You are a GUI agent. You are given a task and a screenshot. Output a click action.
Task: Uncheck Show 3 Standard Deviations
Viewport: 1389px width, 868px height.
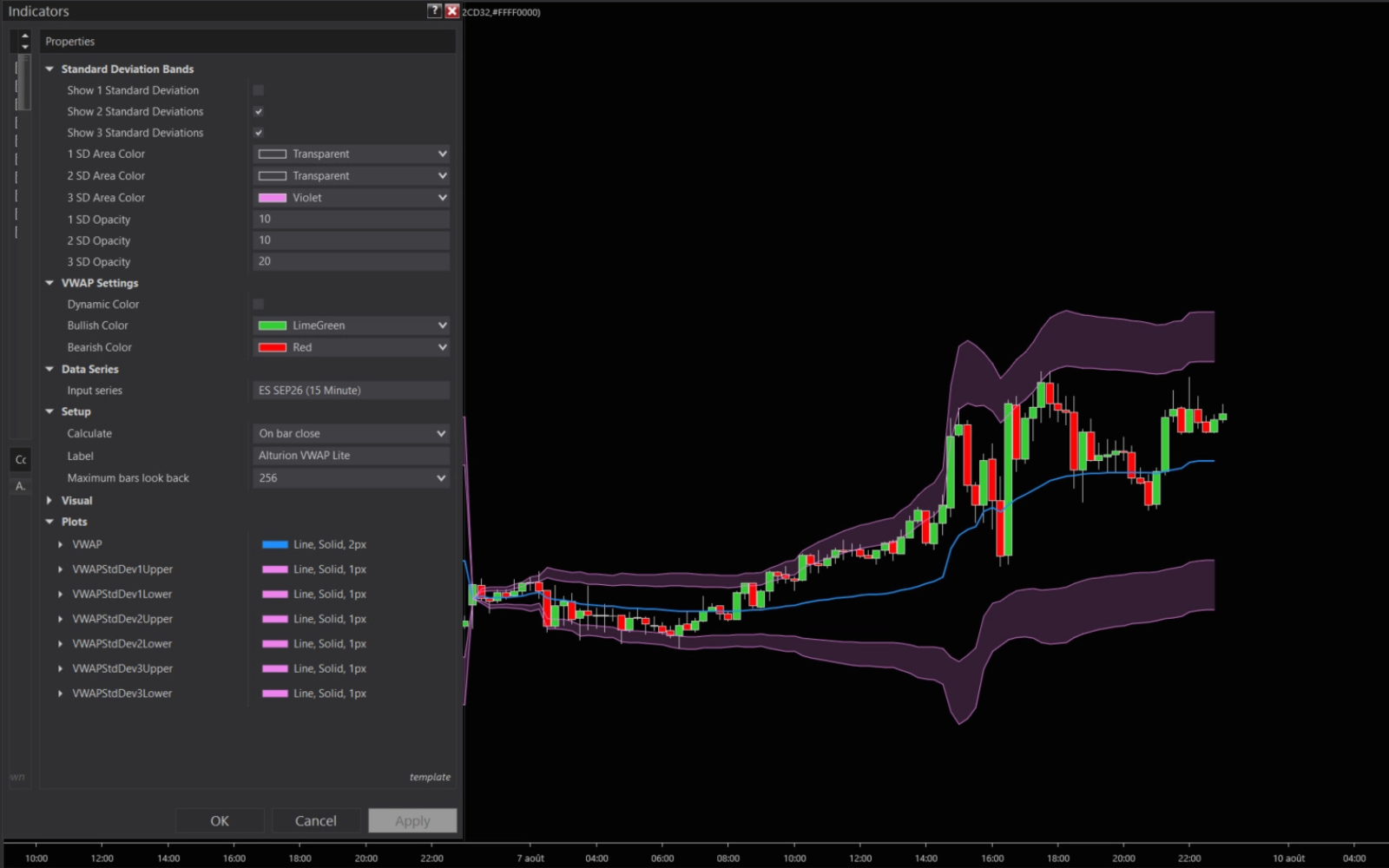(258, 133)
